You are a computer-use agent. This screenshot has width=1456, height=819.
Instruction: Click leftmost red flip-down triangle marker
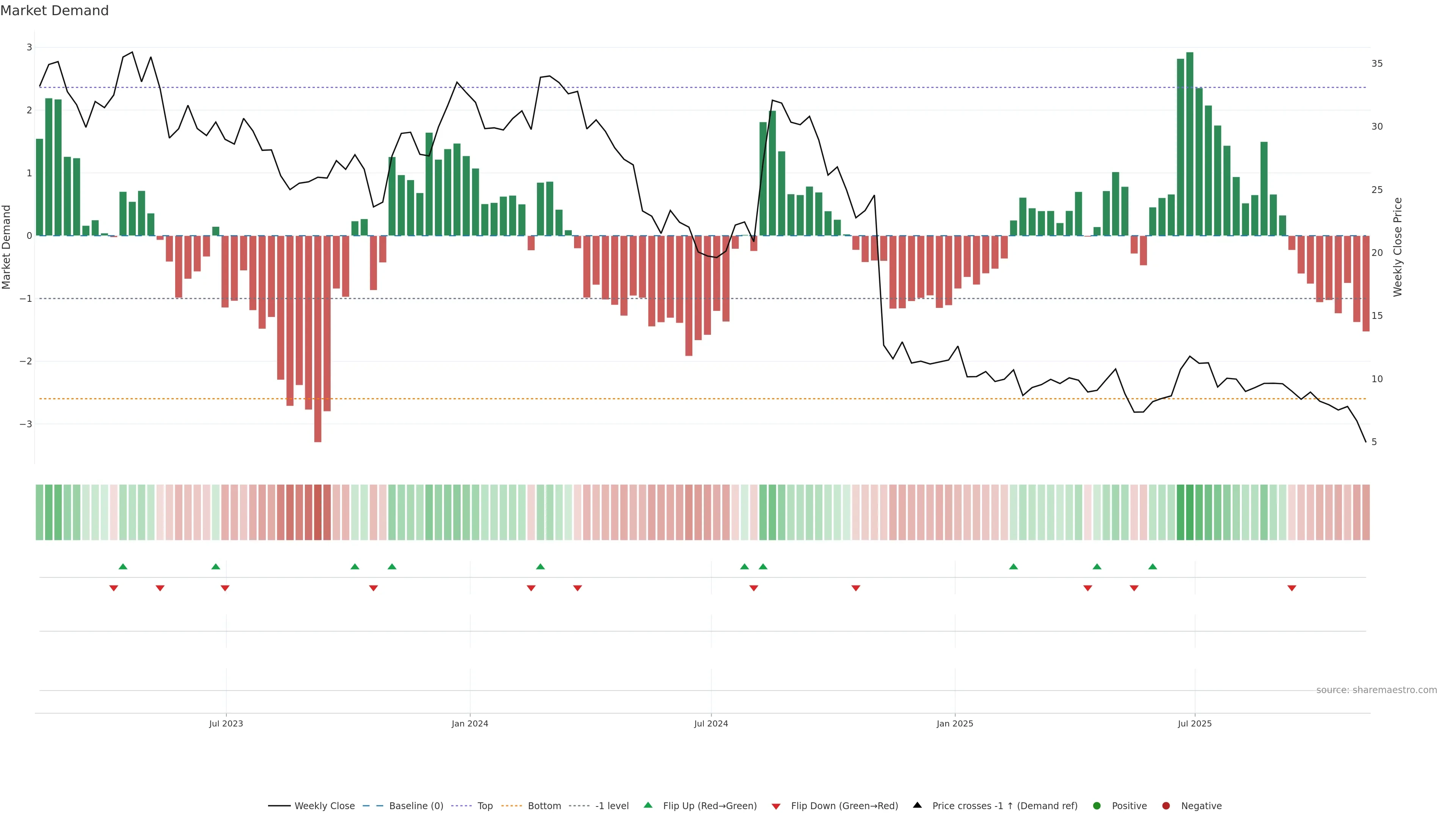click(114, 588)
